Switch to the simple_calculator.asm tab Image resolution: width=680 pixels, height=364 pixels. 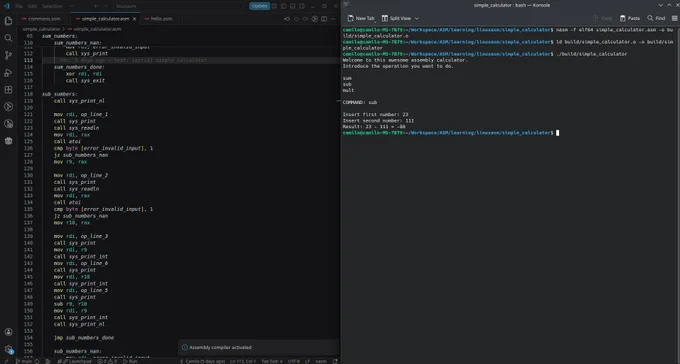pos(105,19)
